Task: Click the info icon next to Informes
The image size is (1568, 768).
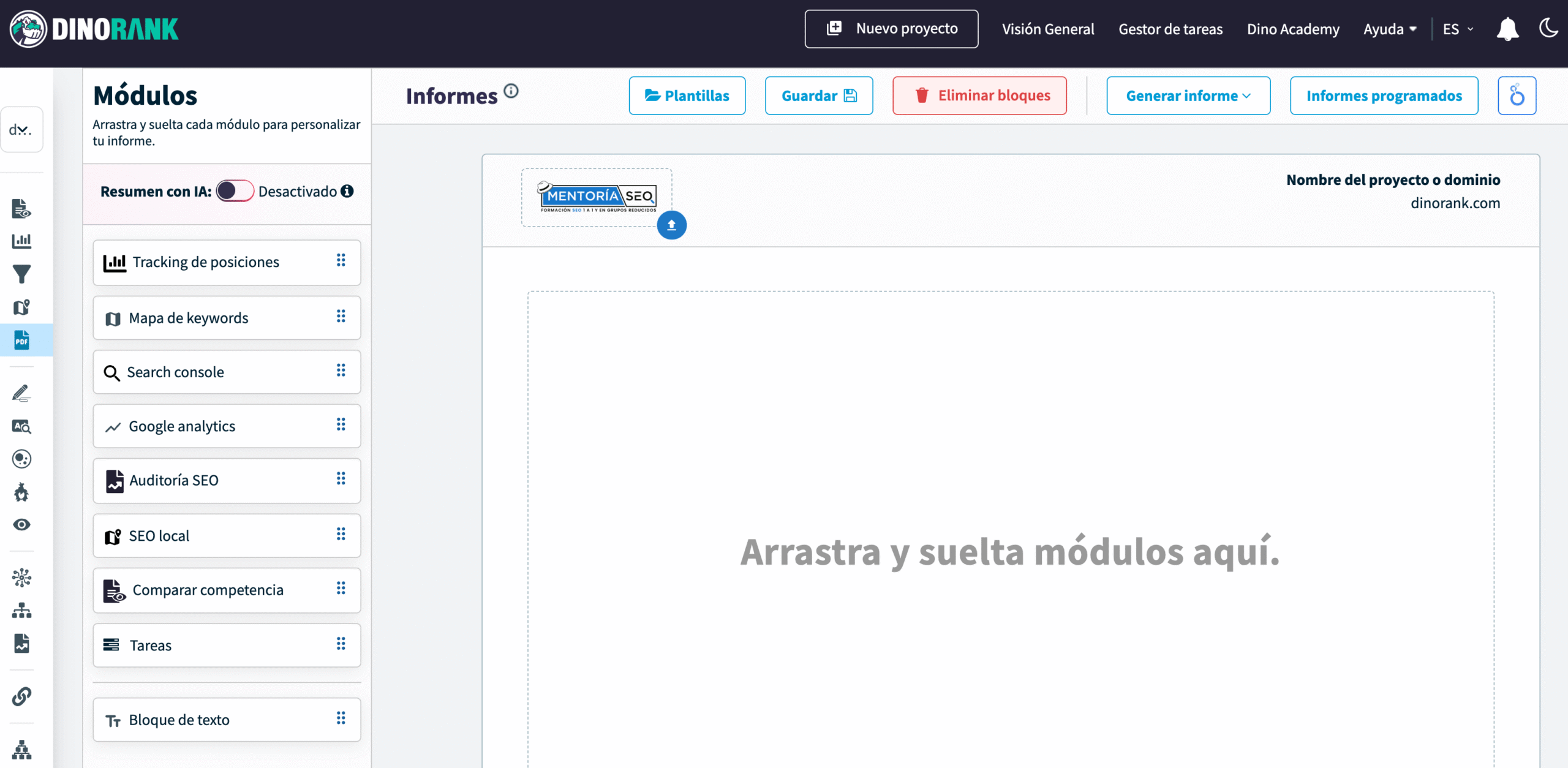Action: (x=511, y=91)
